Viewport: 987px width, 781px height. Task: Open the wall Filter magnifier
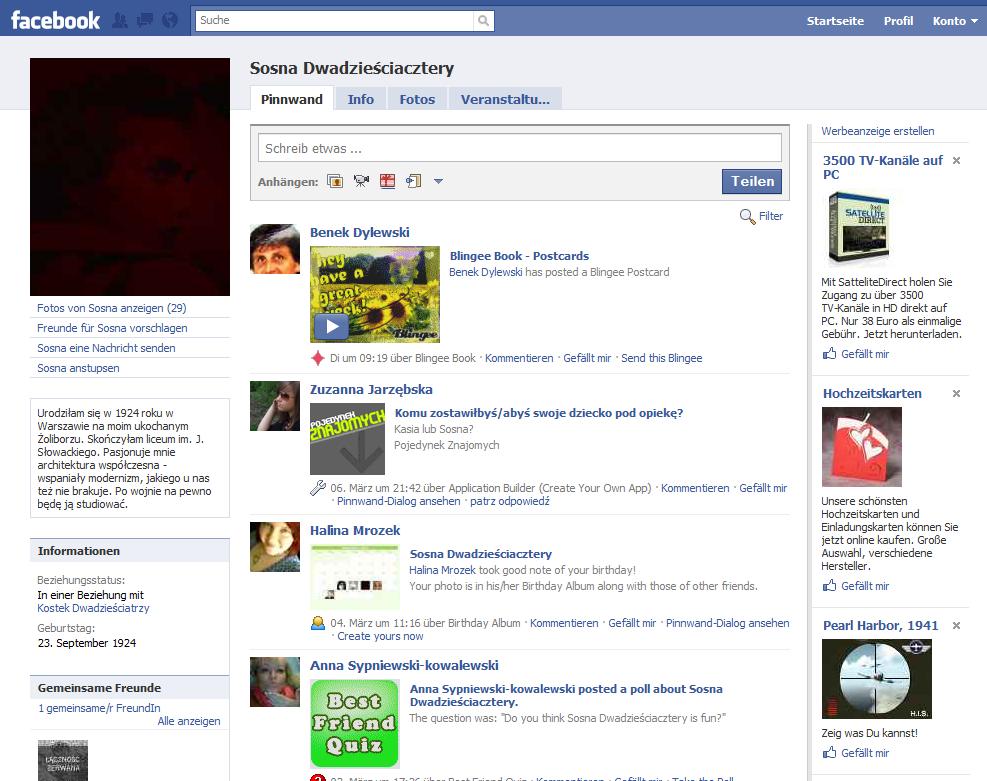click(x=747, y=216)
